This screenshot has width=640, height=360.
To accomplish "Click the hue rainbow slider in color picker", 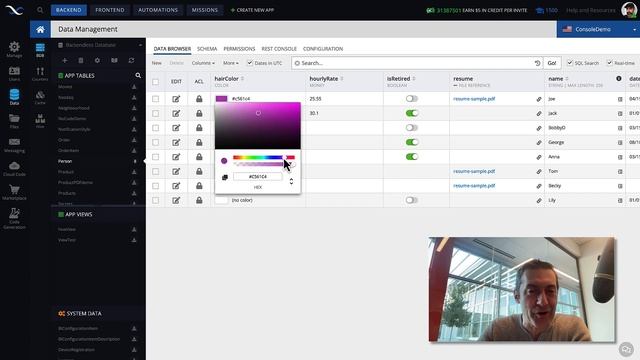I will click(264, 157).
